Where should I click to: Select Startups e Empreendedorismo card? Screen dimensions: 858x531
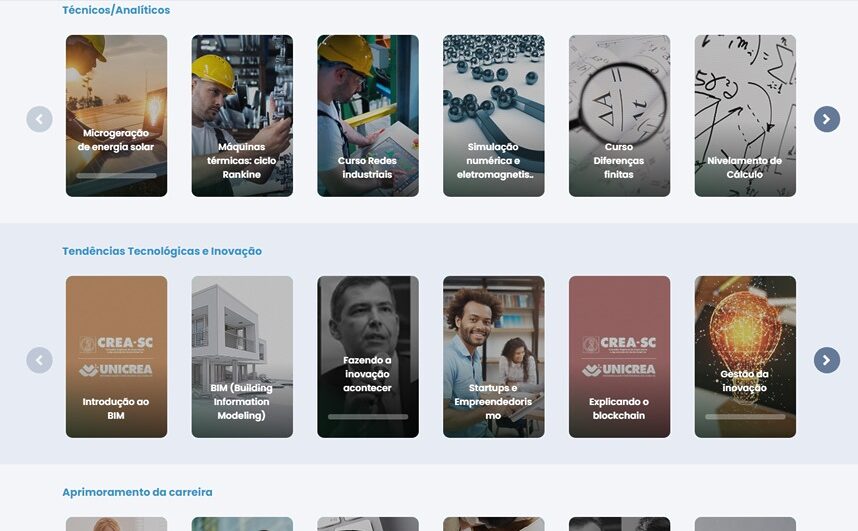[x=494, y=356]
